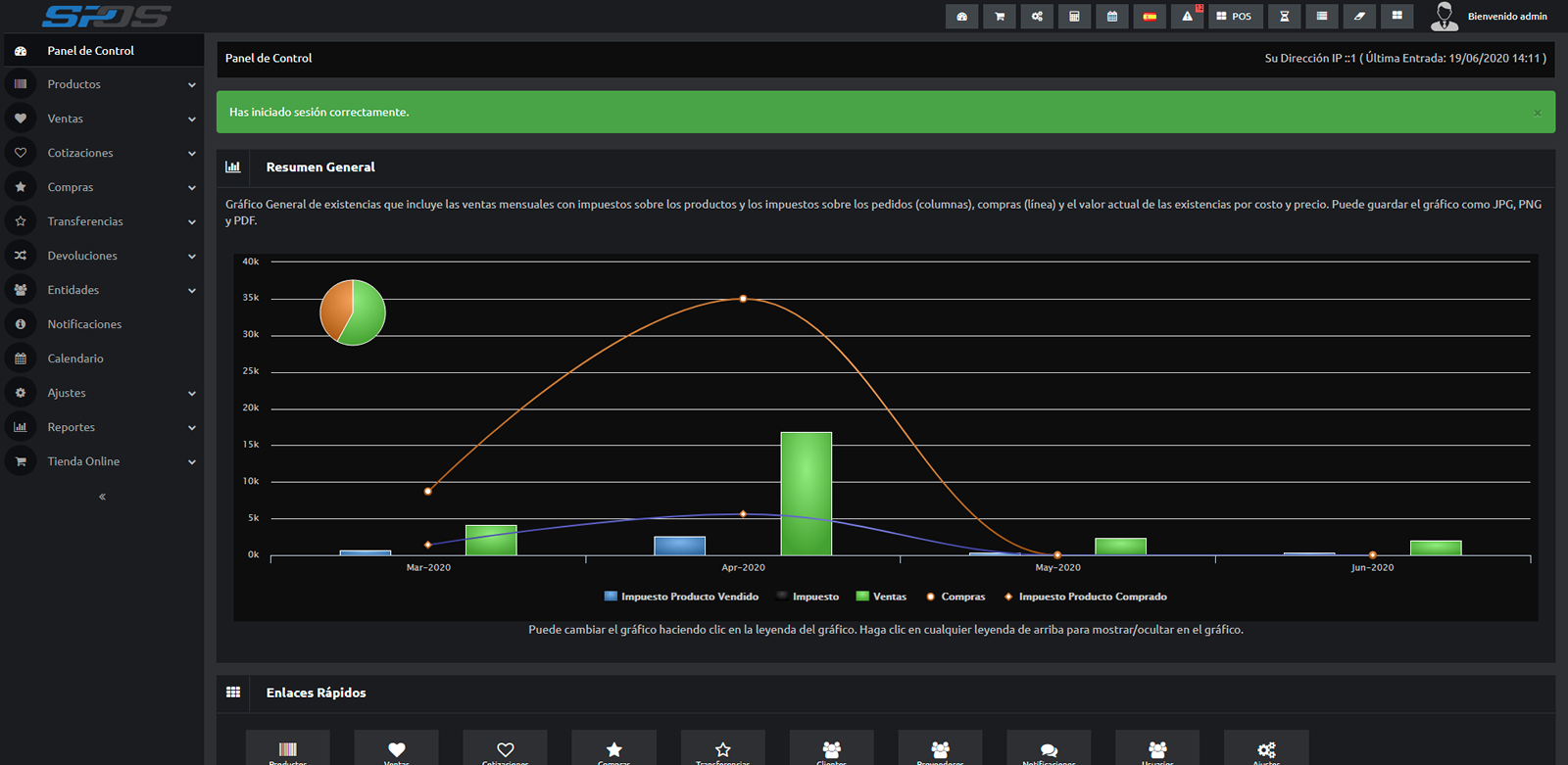Screen dimensions: 1568x765
Task: Open the alerts warning triangle icon
Action: pos(1187,17)
